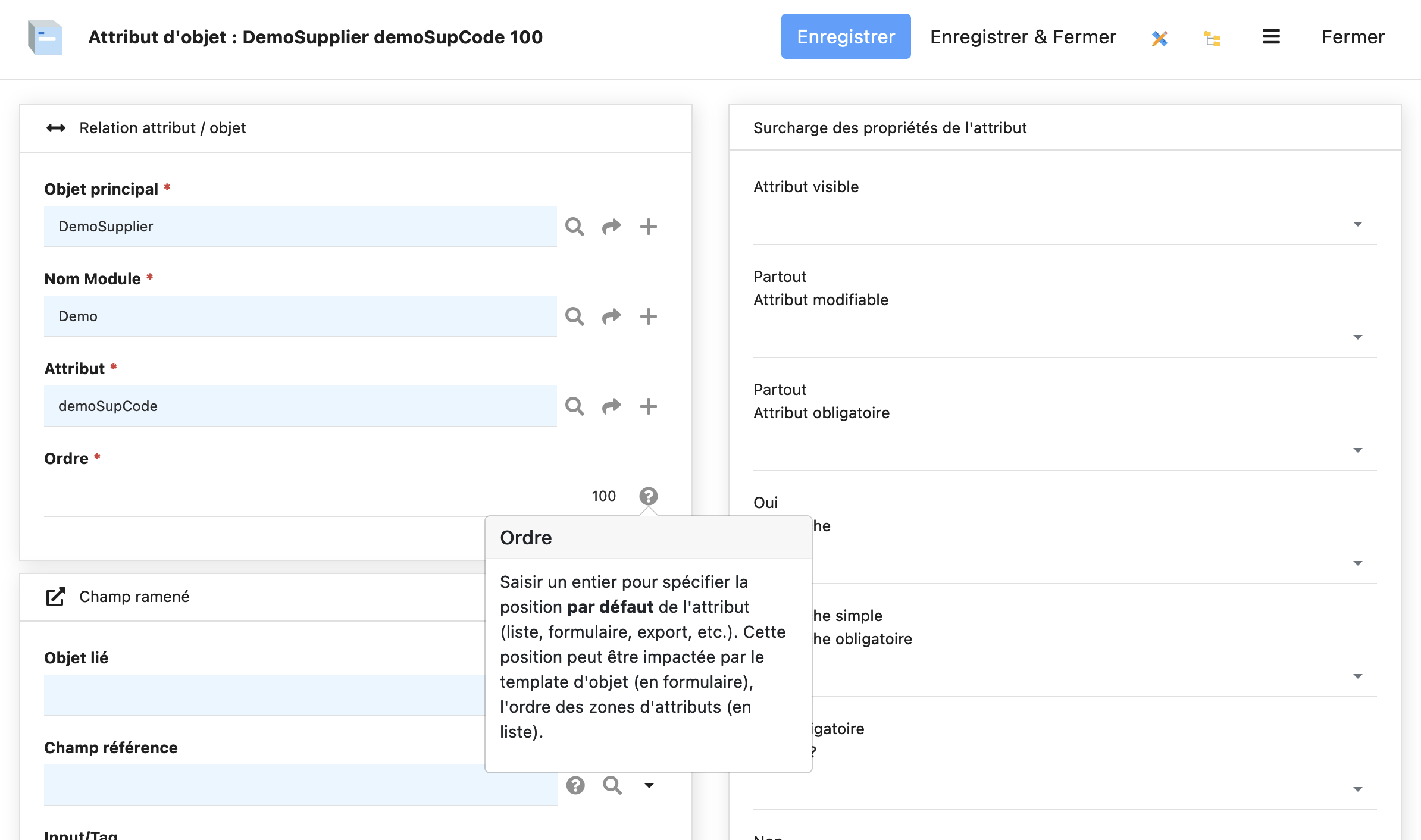Open DemoSupplier record via arrow icon
Screen dimensions: 1421x840
pos(611,227)
